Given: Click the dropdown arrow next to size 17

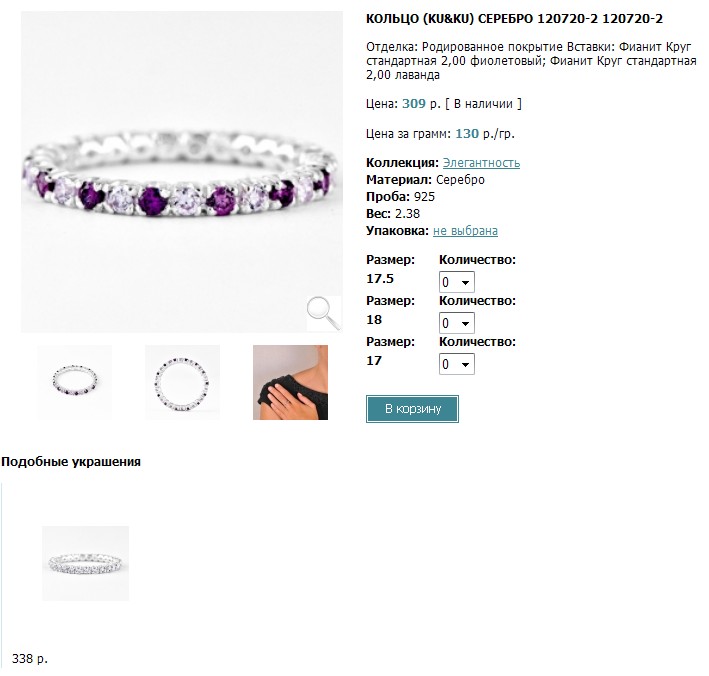Looking at the screenshot, I should tap(465, 364).
